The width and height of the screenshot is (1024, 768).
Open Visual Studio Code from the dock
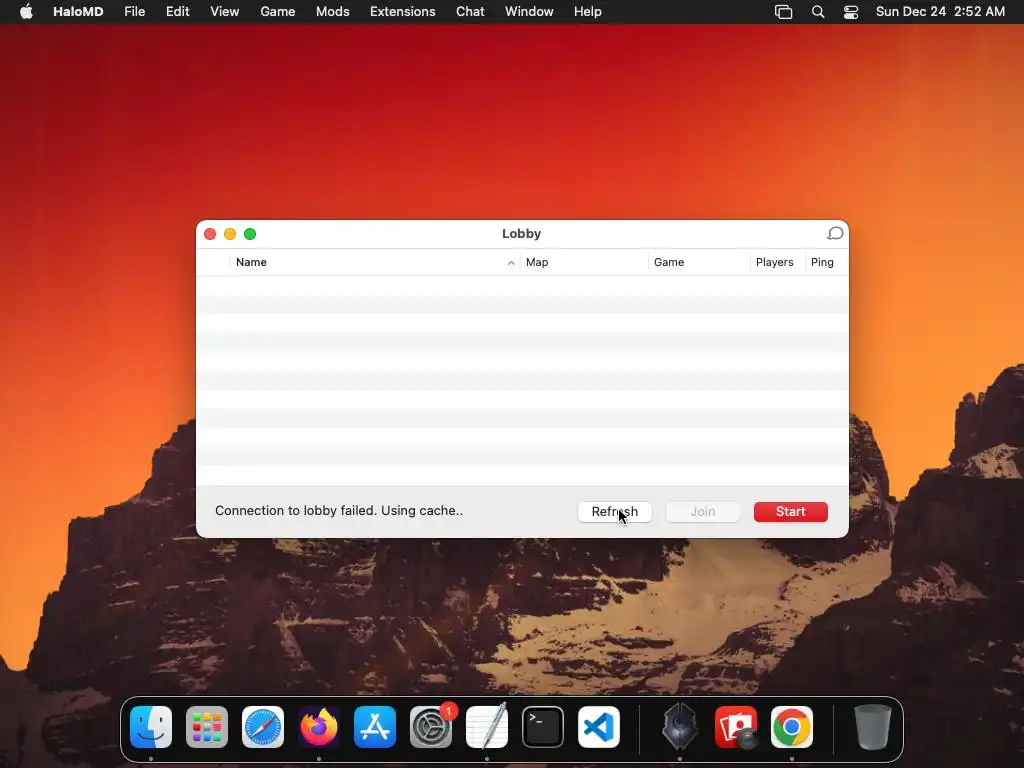[599, 727]
